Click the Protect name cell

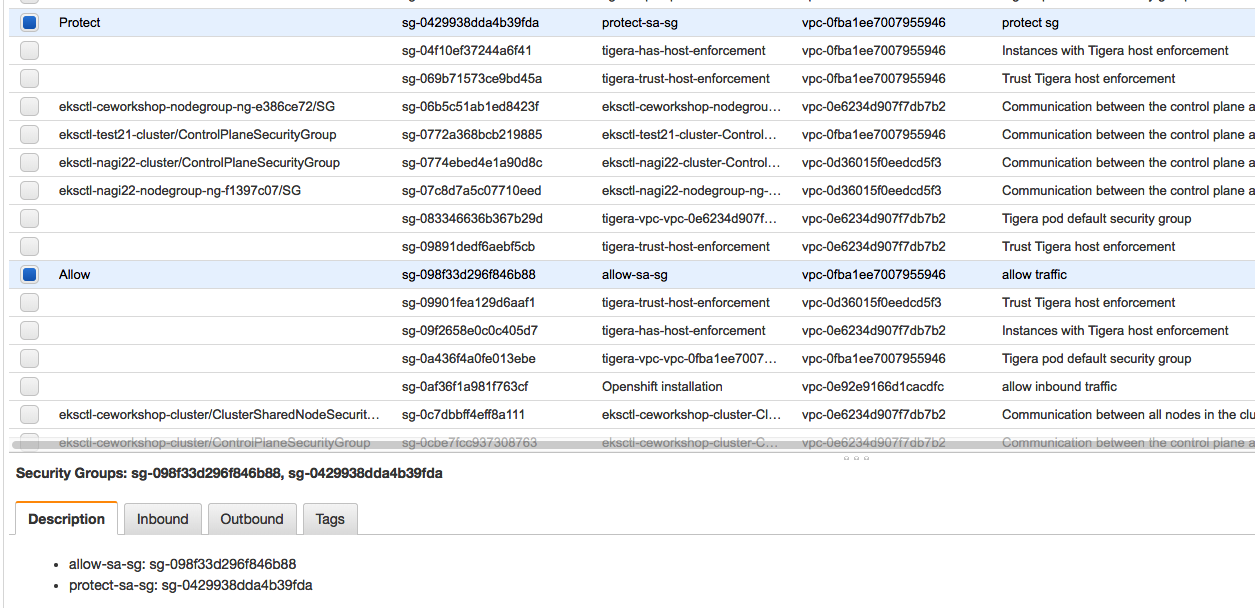80,22
